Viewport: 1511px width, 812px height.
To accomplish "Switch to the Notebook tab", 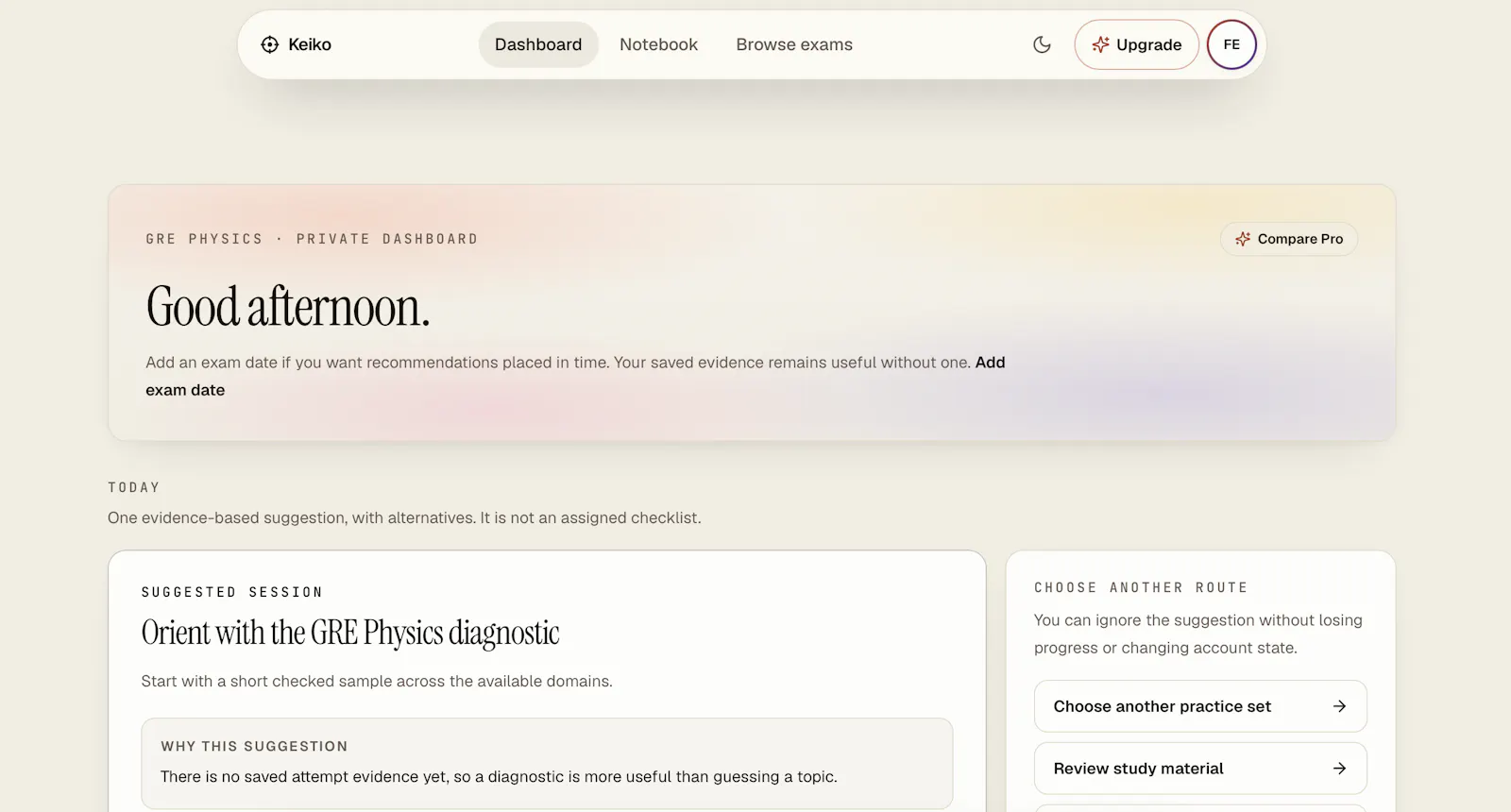I will click(658, 44).
